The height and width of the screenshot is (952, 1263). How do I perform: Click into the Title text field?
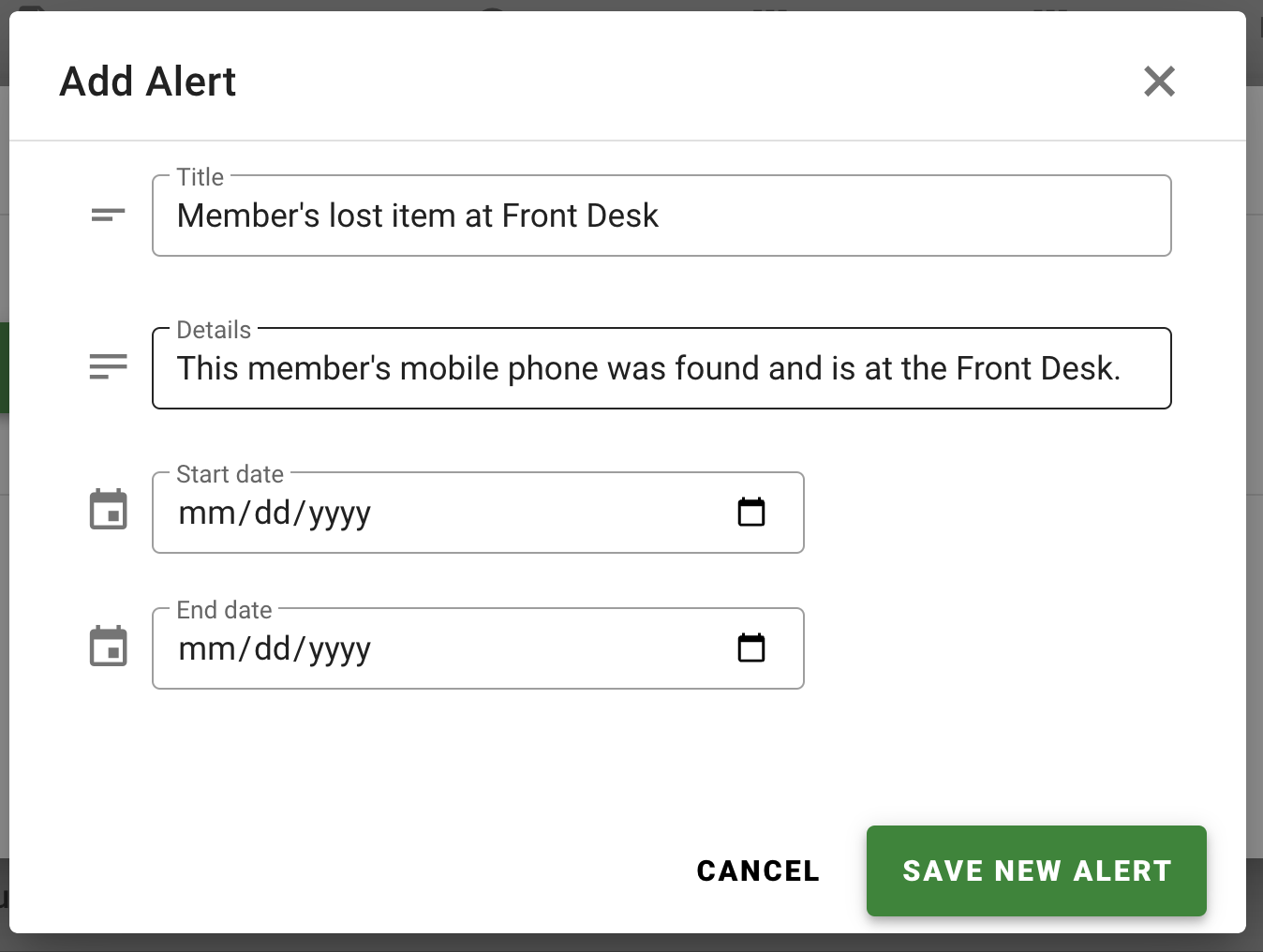[661, 216]
